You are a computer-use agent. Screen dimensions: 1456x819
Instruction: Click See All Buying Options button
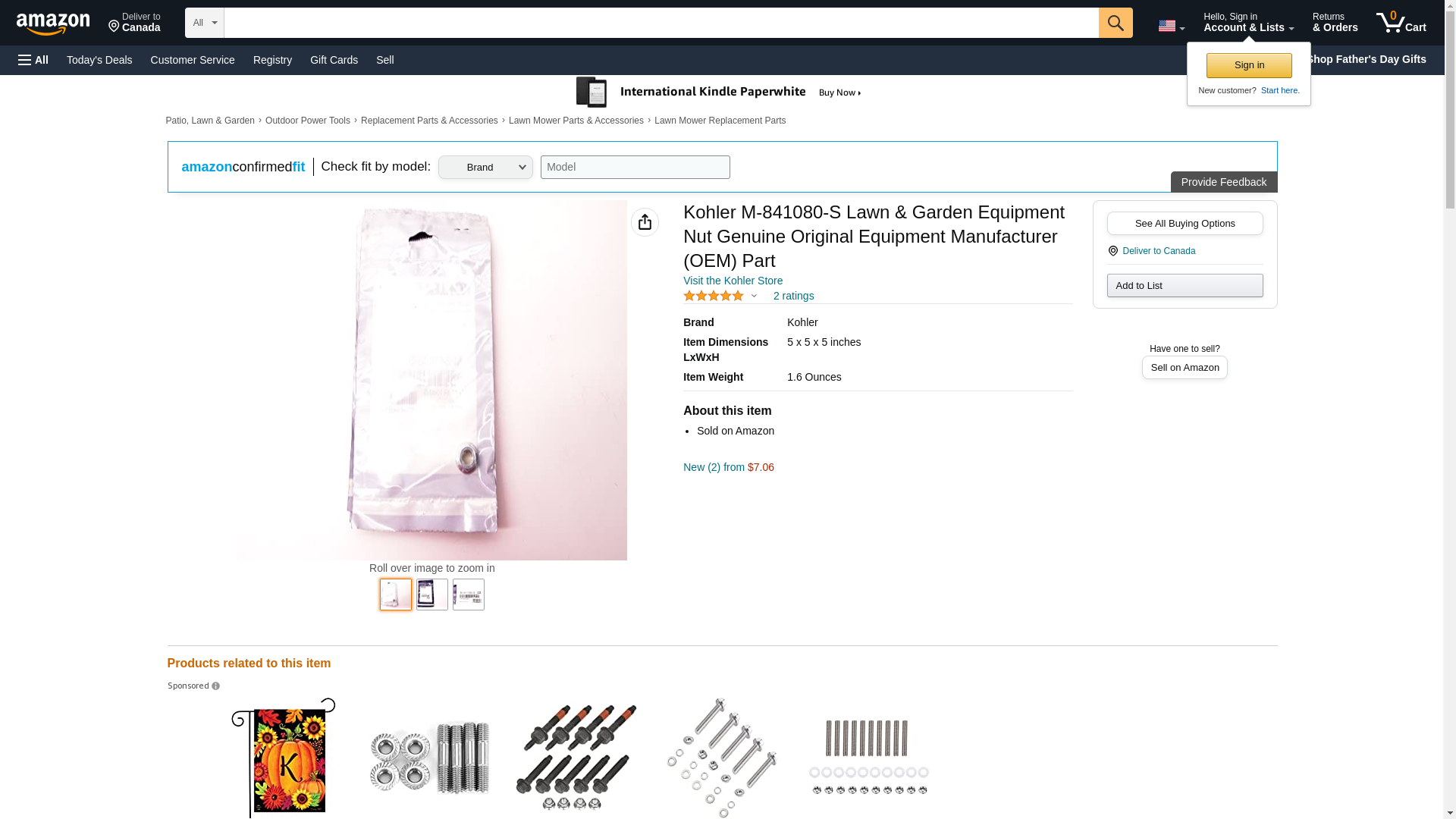point(1185,224)
